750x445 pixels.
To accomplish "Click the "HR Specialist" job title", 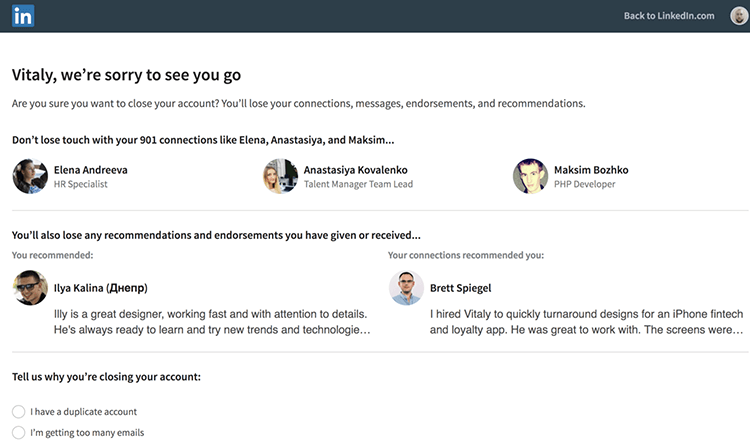I will click(x=80, y=184).
